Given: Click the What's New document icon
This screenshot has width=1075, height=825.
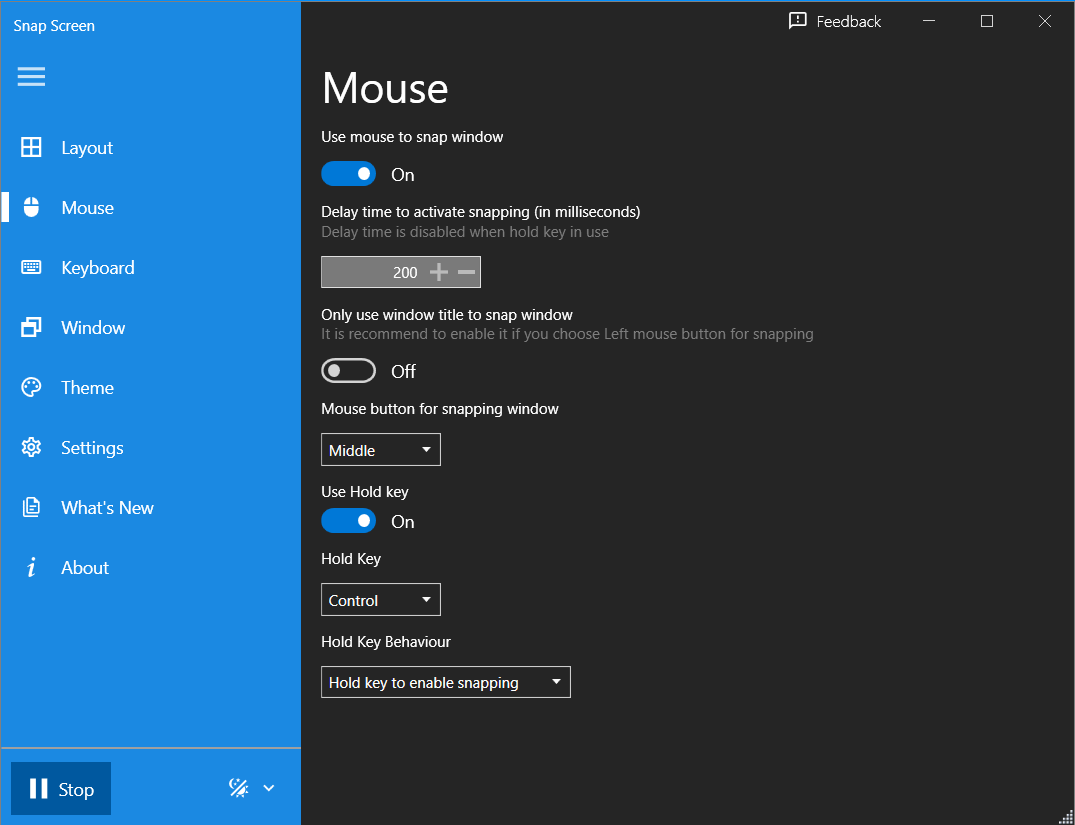Looking at the screenshot, I should pos(31,507).
